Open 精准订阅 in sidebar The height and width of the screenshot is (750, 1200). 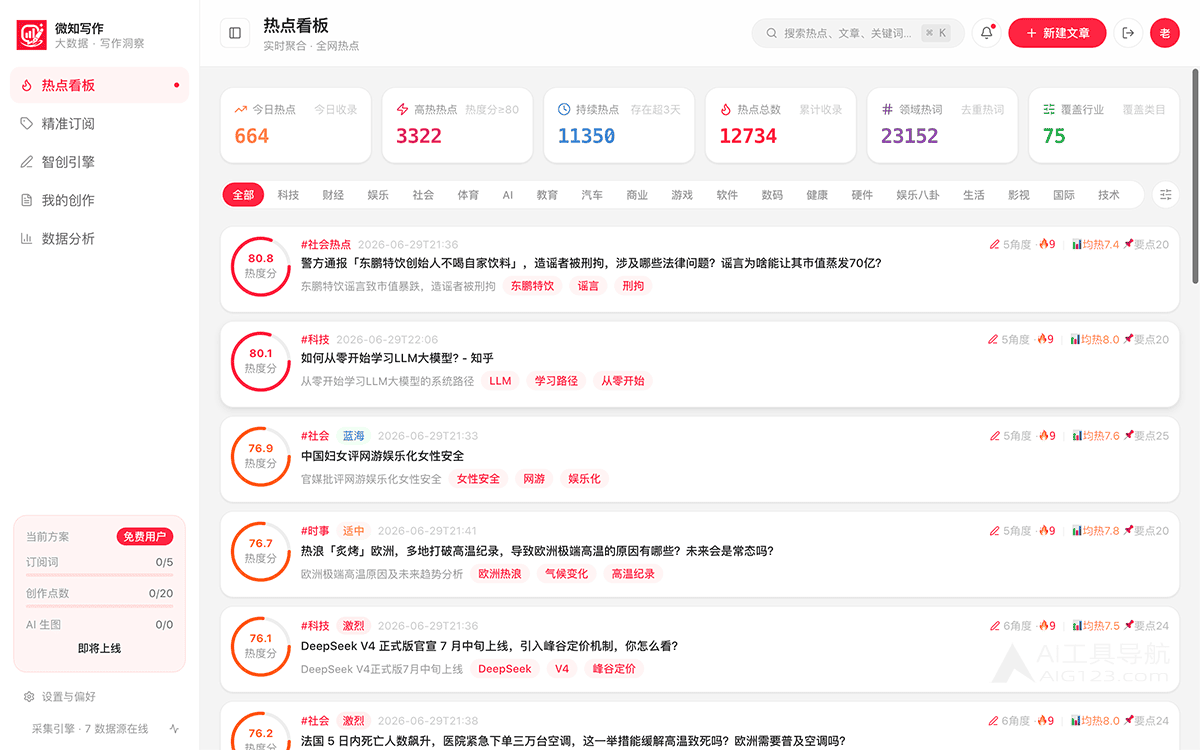(99, 123)
